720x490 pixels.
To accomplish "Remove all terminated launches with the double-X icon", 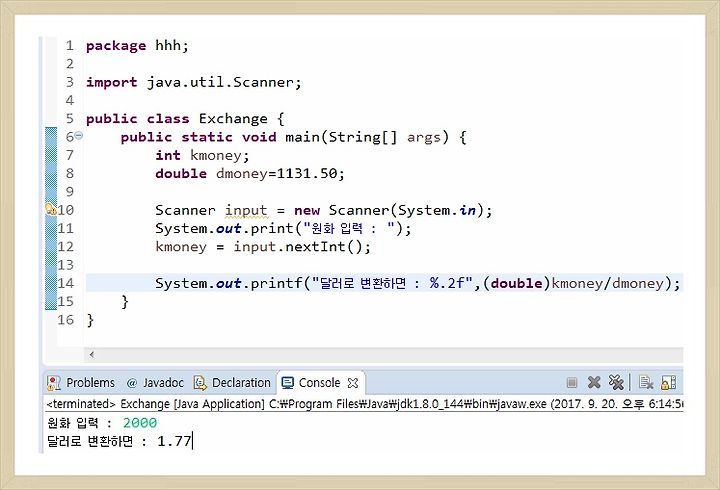I will (x=616, y=382).
